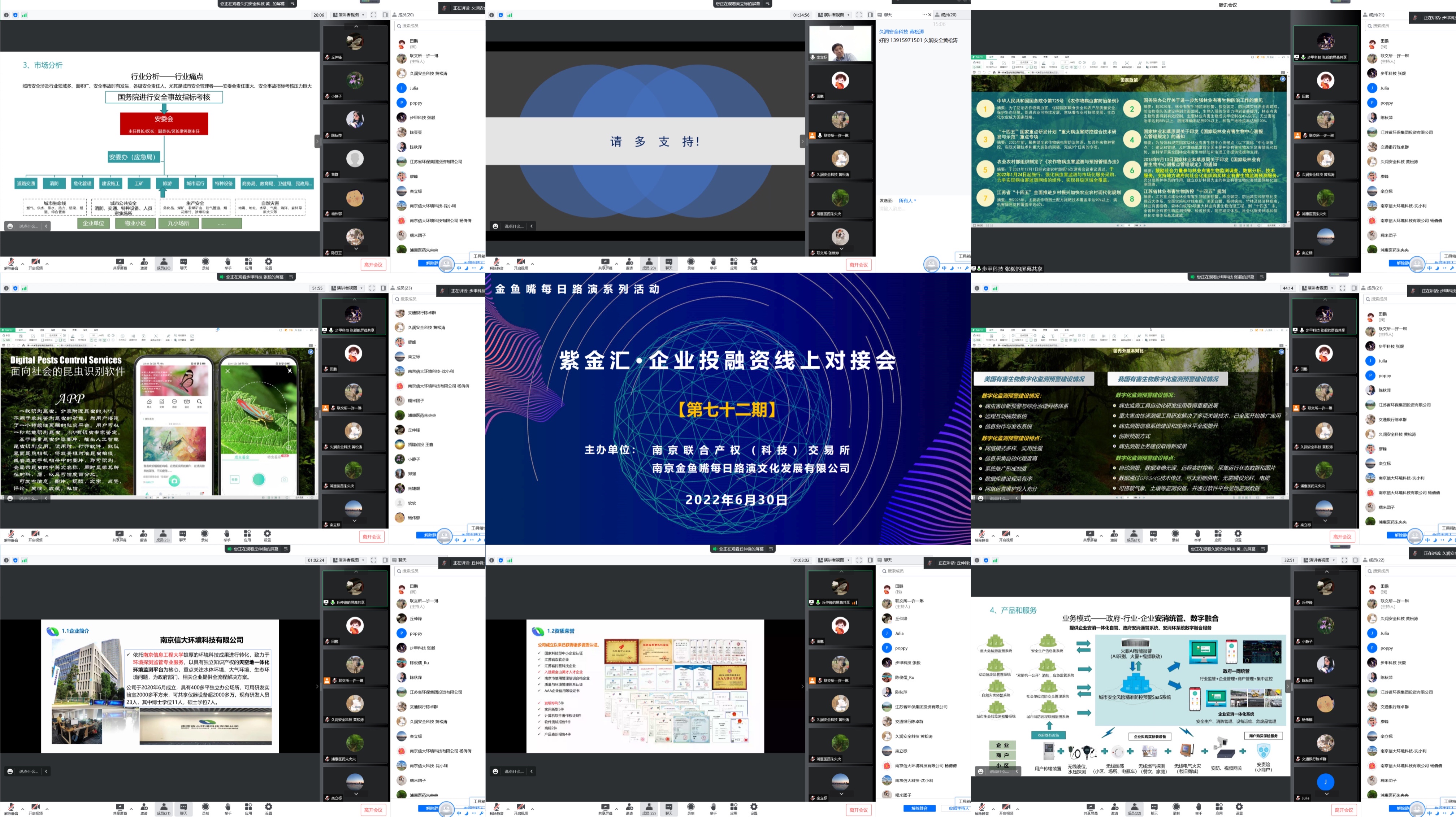
Task: Unmute microphone in the 01:03:02 meeting window
Action: (x=496, y=809)
